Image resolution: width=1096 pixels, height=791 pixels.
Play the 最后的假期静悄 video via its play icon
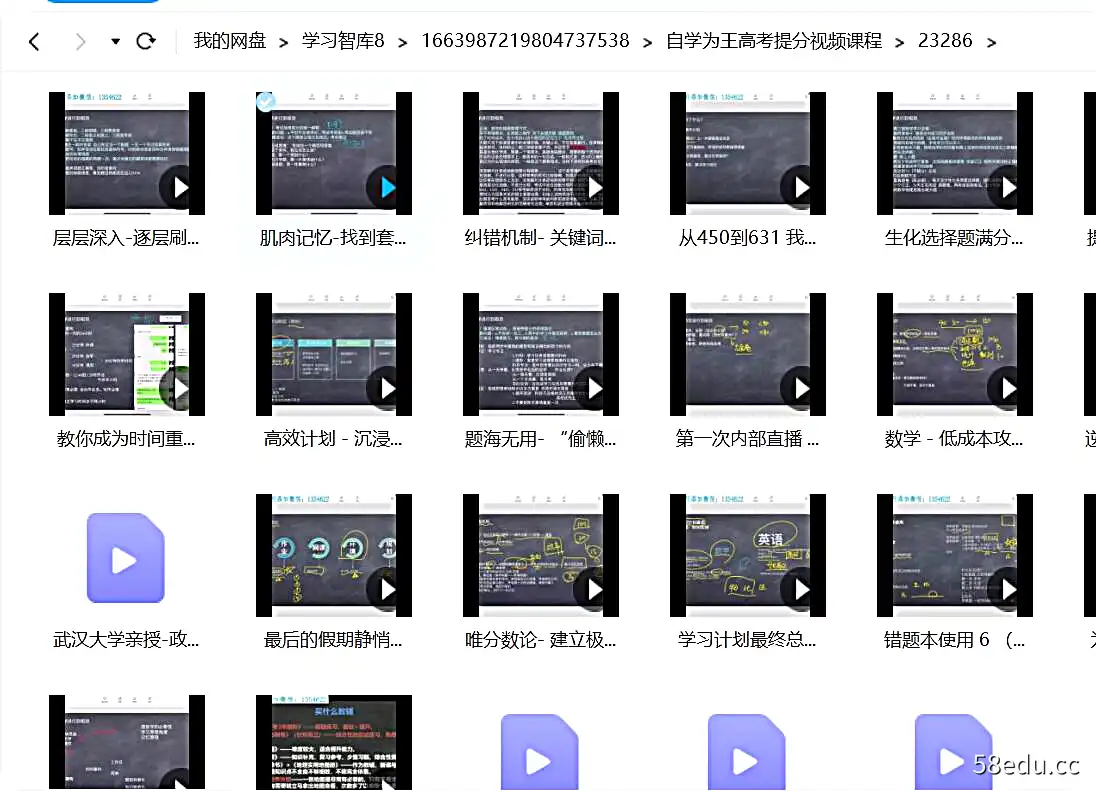[x=387, y=589]
